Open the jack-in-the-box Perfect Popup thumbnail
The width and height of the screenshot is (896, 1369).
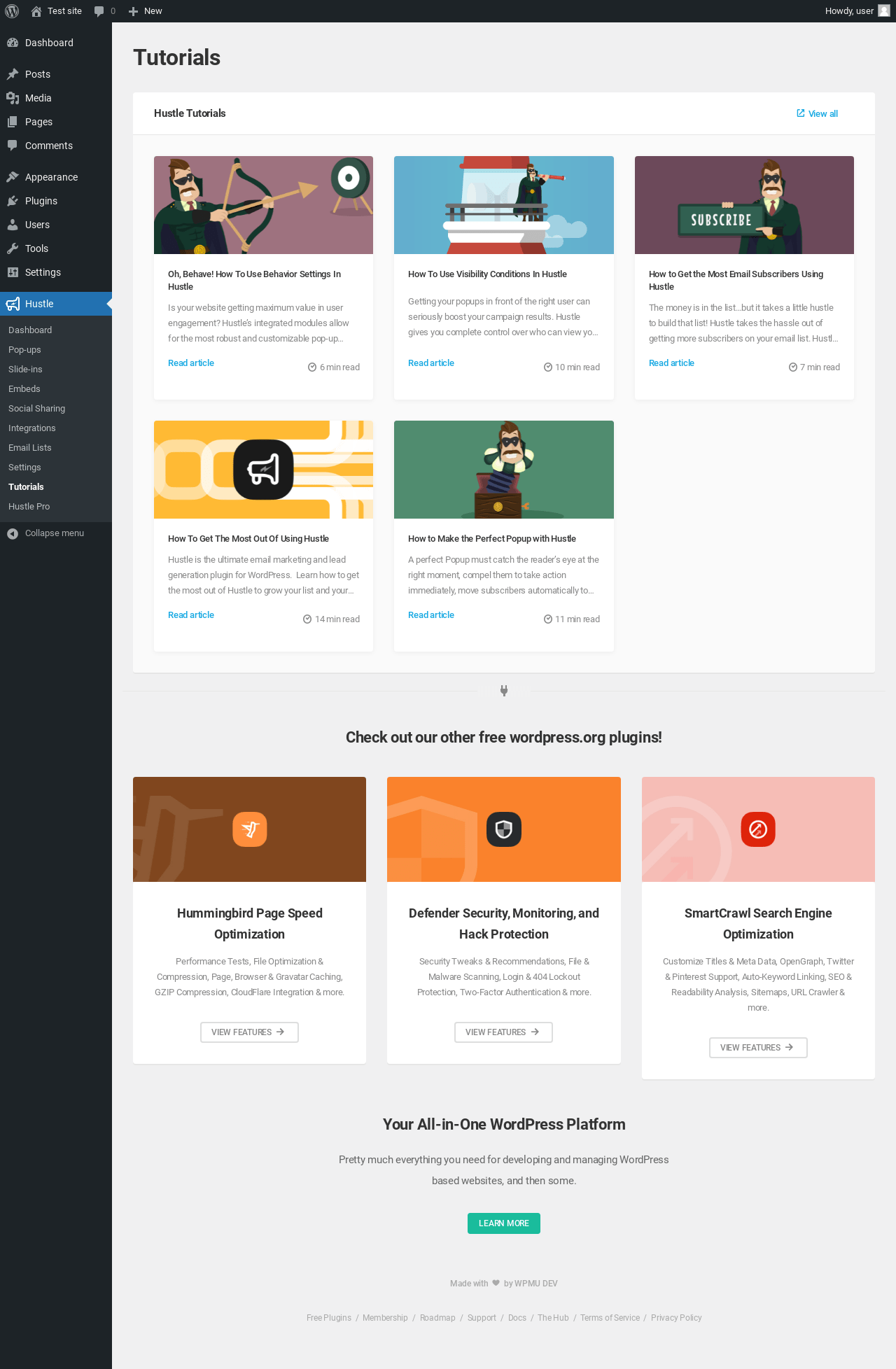click(x=504, y=470)
